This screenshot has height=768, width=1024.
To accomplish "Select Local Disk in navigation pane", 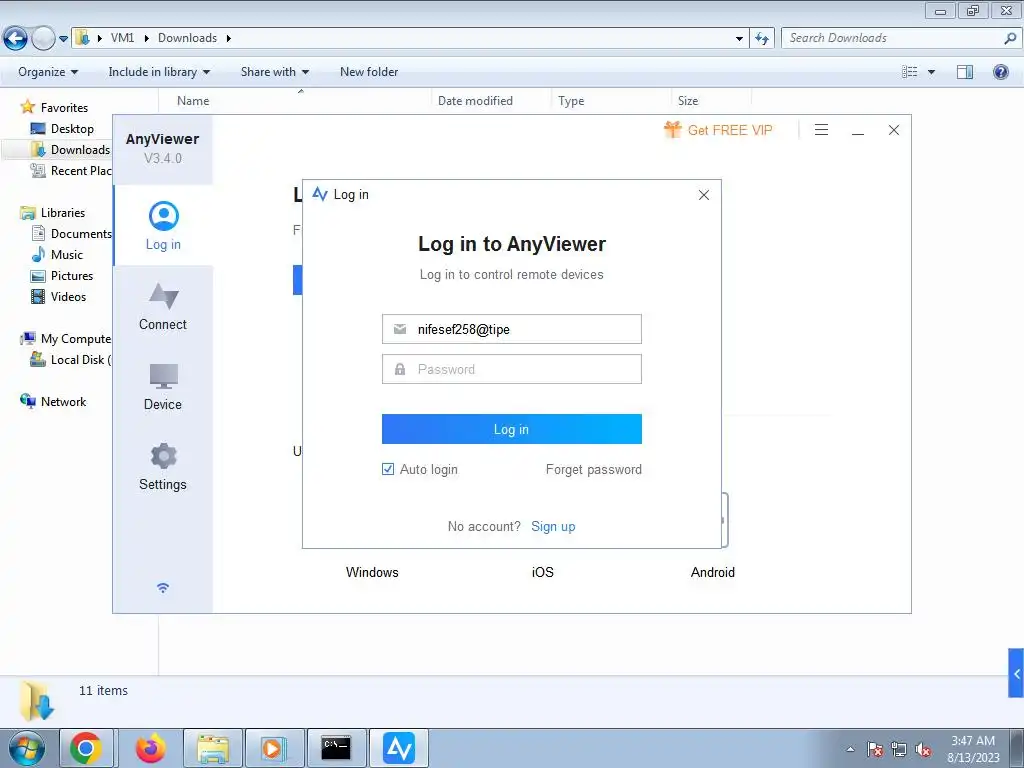I will tap(81, 360).
